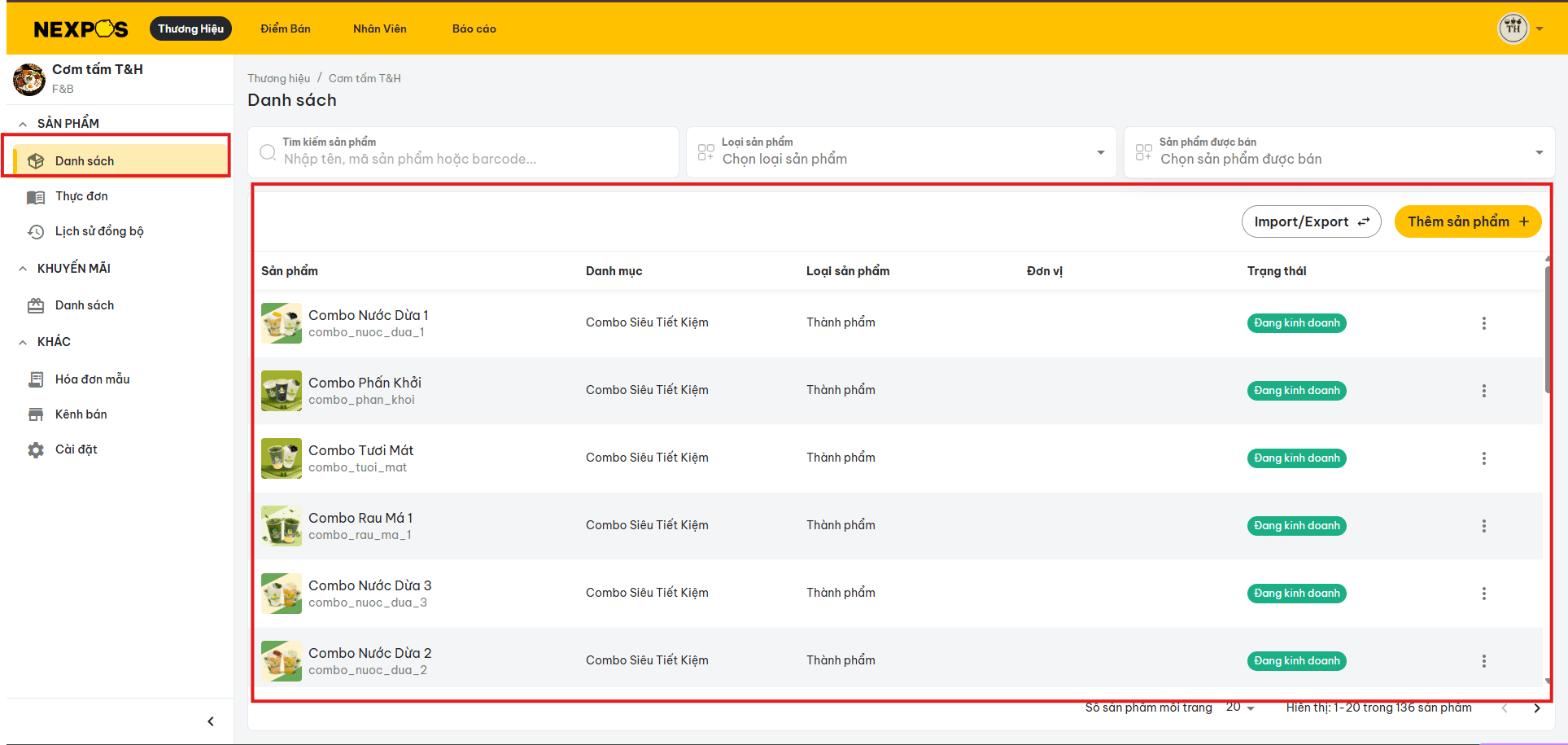Click the product box icon beside Danh sách
Screen dimensions: 1568x745
click(x=36, y=161)
